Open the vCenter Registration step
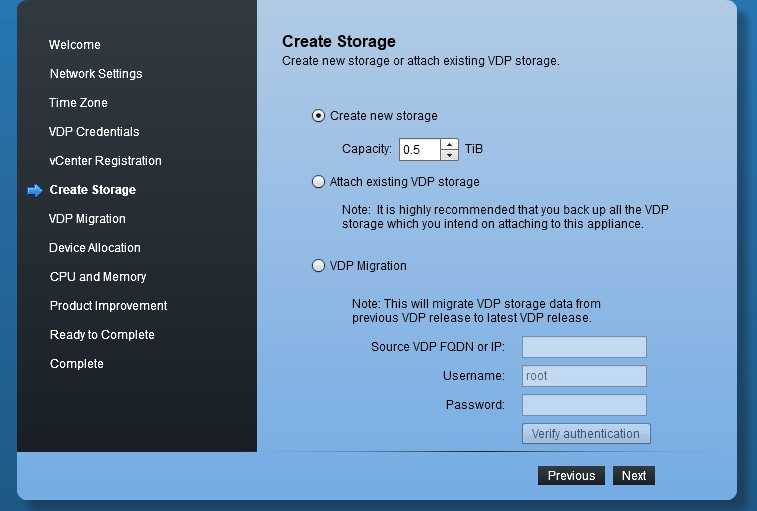The height and width of the screenshot is (511, 757). [105, 161]
